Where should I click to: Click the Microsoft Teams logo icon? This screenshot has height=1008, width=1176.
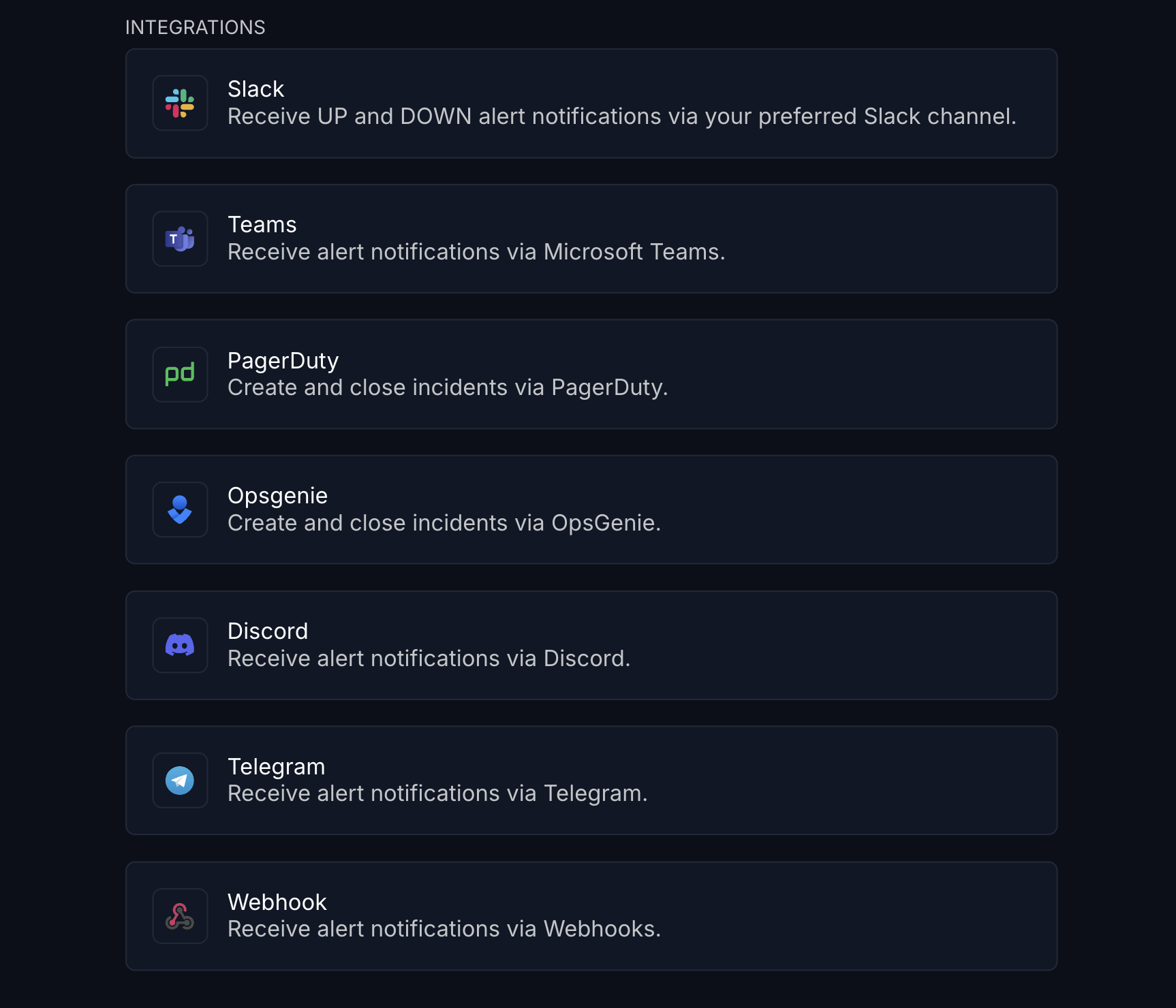point(180,238)
